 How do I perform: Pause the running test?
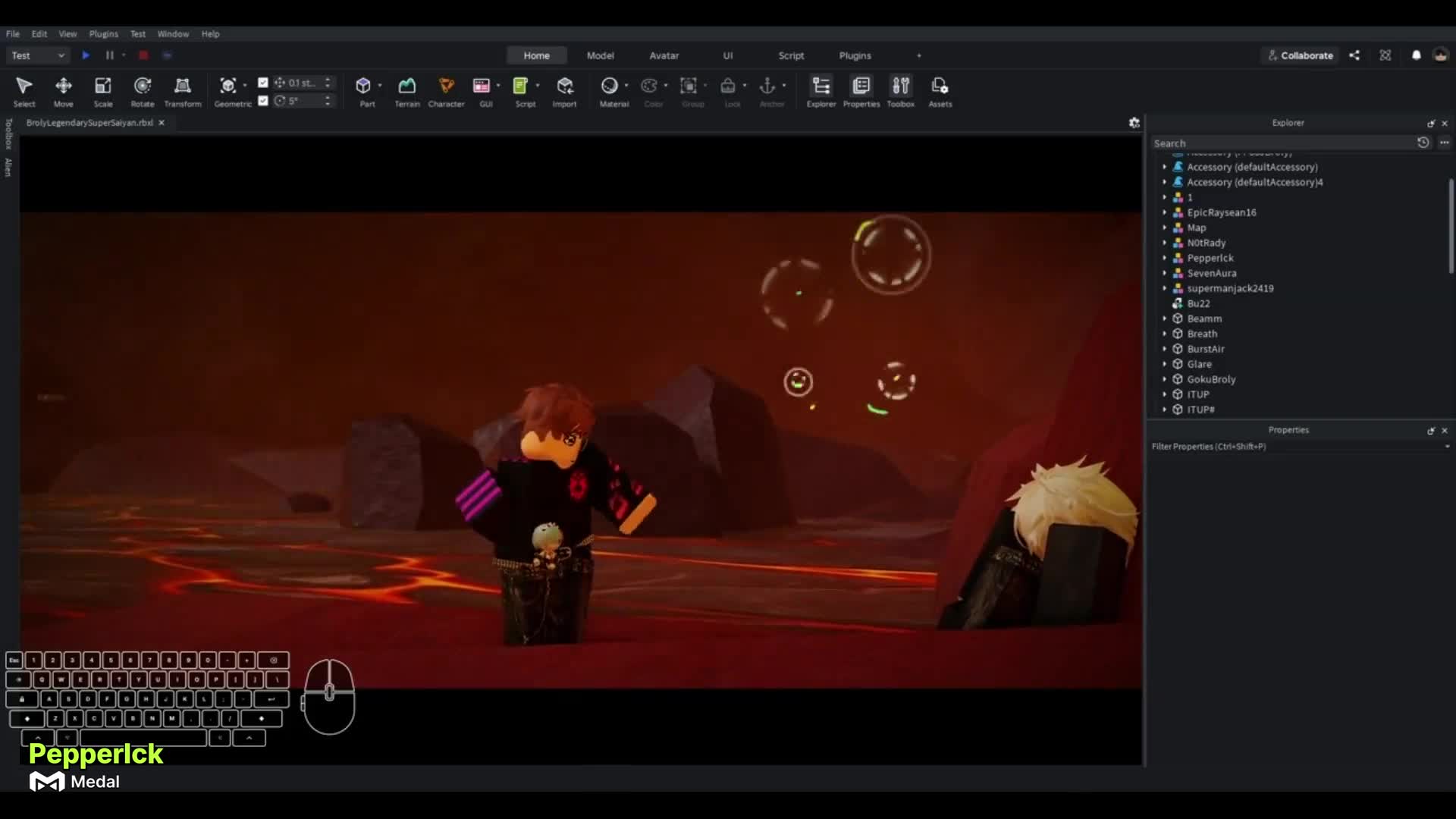click(x=109, y=55)
